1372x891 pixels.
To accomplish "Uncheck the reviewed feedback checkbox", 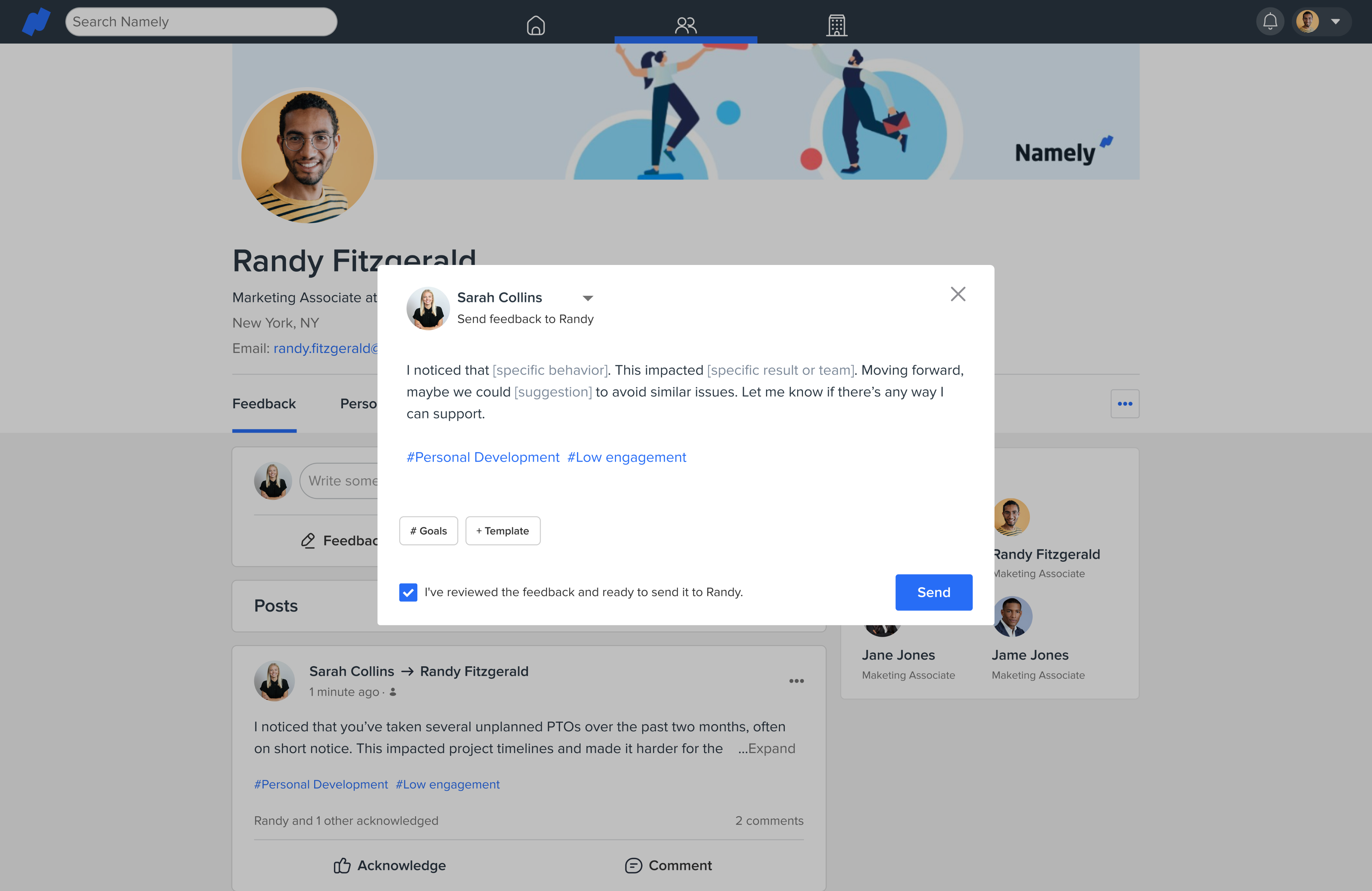I will click(408, 592).
